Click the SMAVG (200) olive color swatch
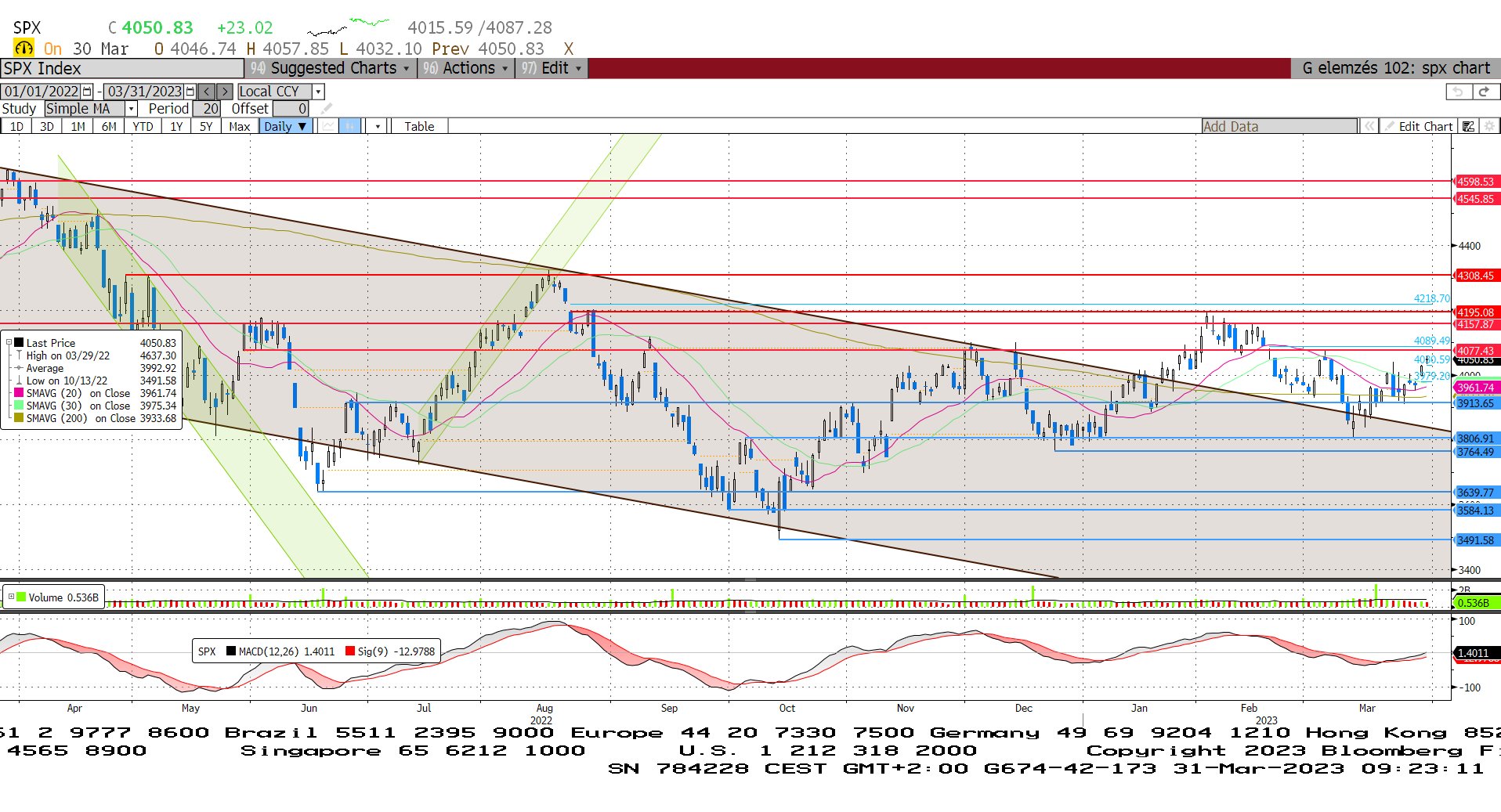Viewport: 1501px width, 812px height. coord(19,418)
